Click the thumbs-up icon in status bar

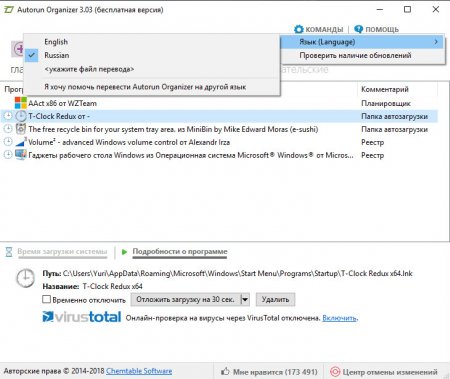(x=225, y=371)
